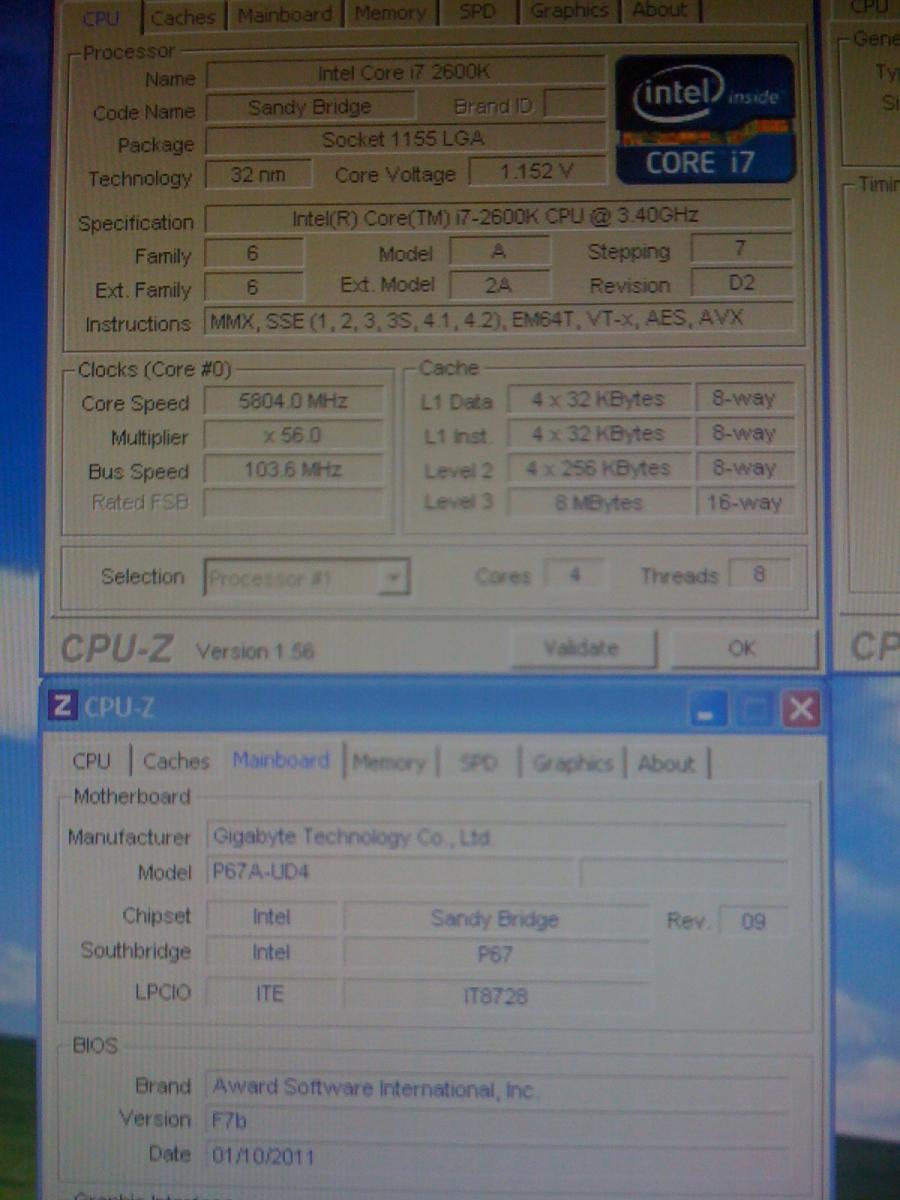This screenshot has height=1200, width=900.
Task: Open Caches tab in the Processor window
Action: click(x=182, y=16)
